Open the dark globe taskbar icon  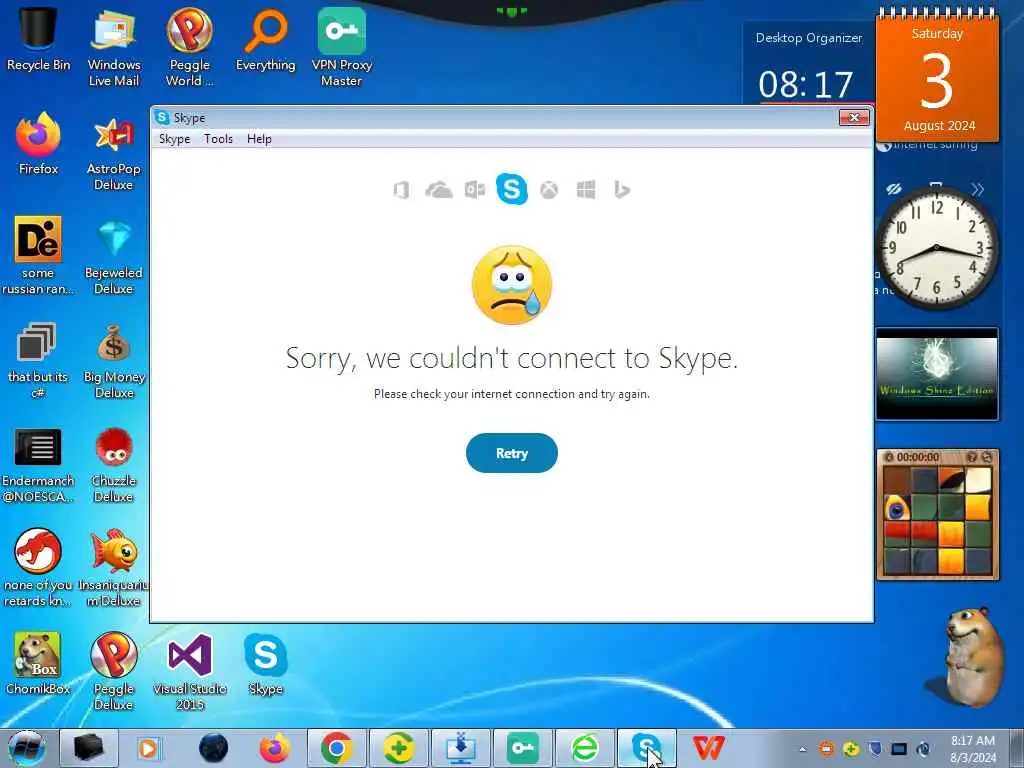point(214,748)
